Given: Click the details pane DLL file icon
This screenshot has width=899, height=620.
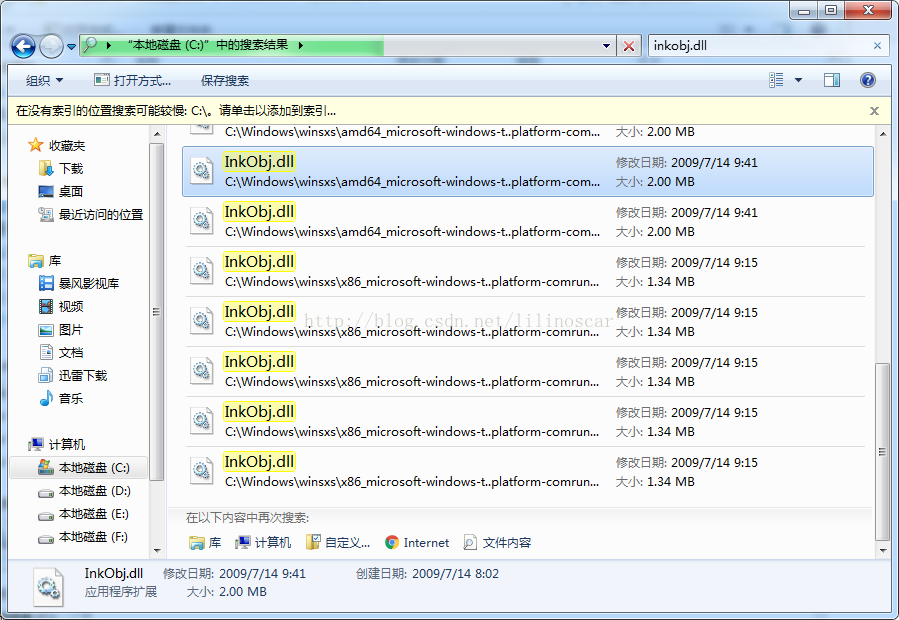Looking at the screenshot, I should point(48,587).
